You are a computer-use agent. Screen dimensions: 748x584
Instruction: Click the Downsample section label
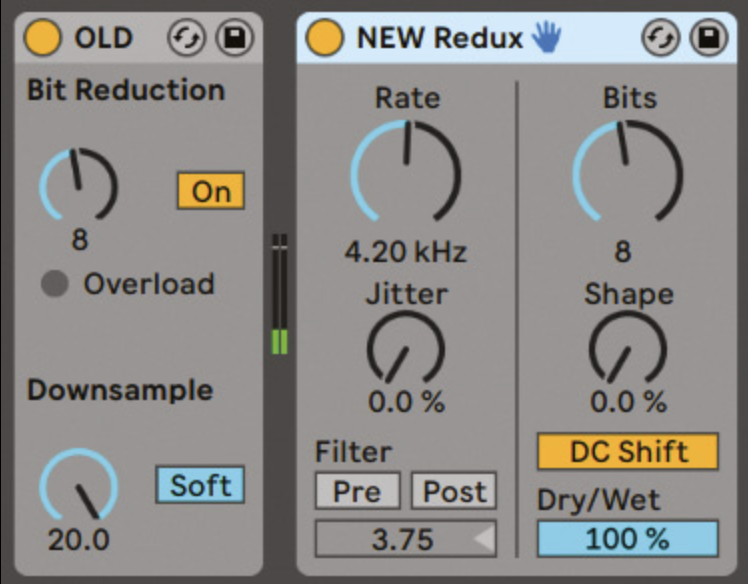120,391
